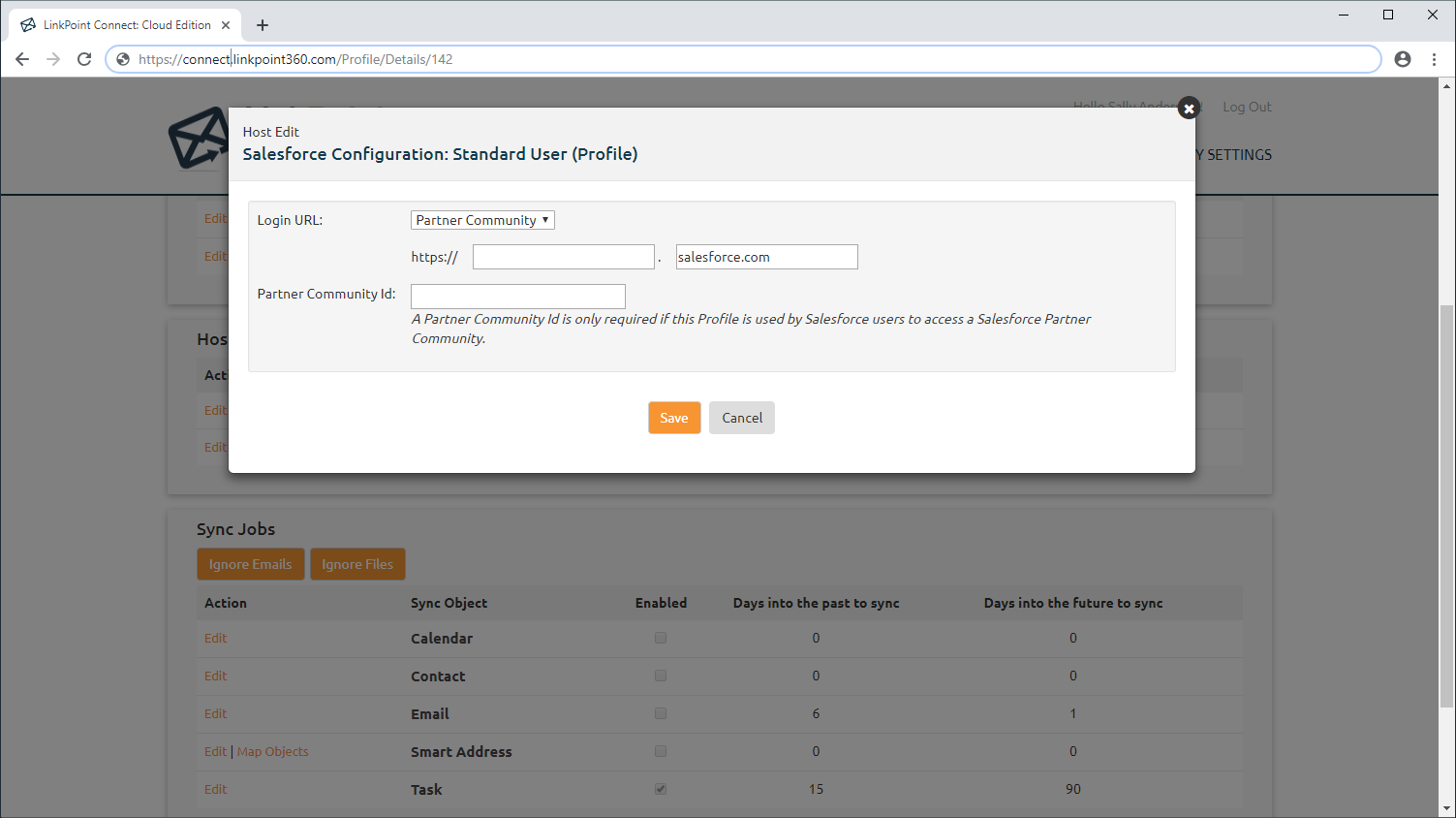Toggle the Calendar Enabled checkbox

click(661, 638)
